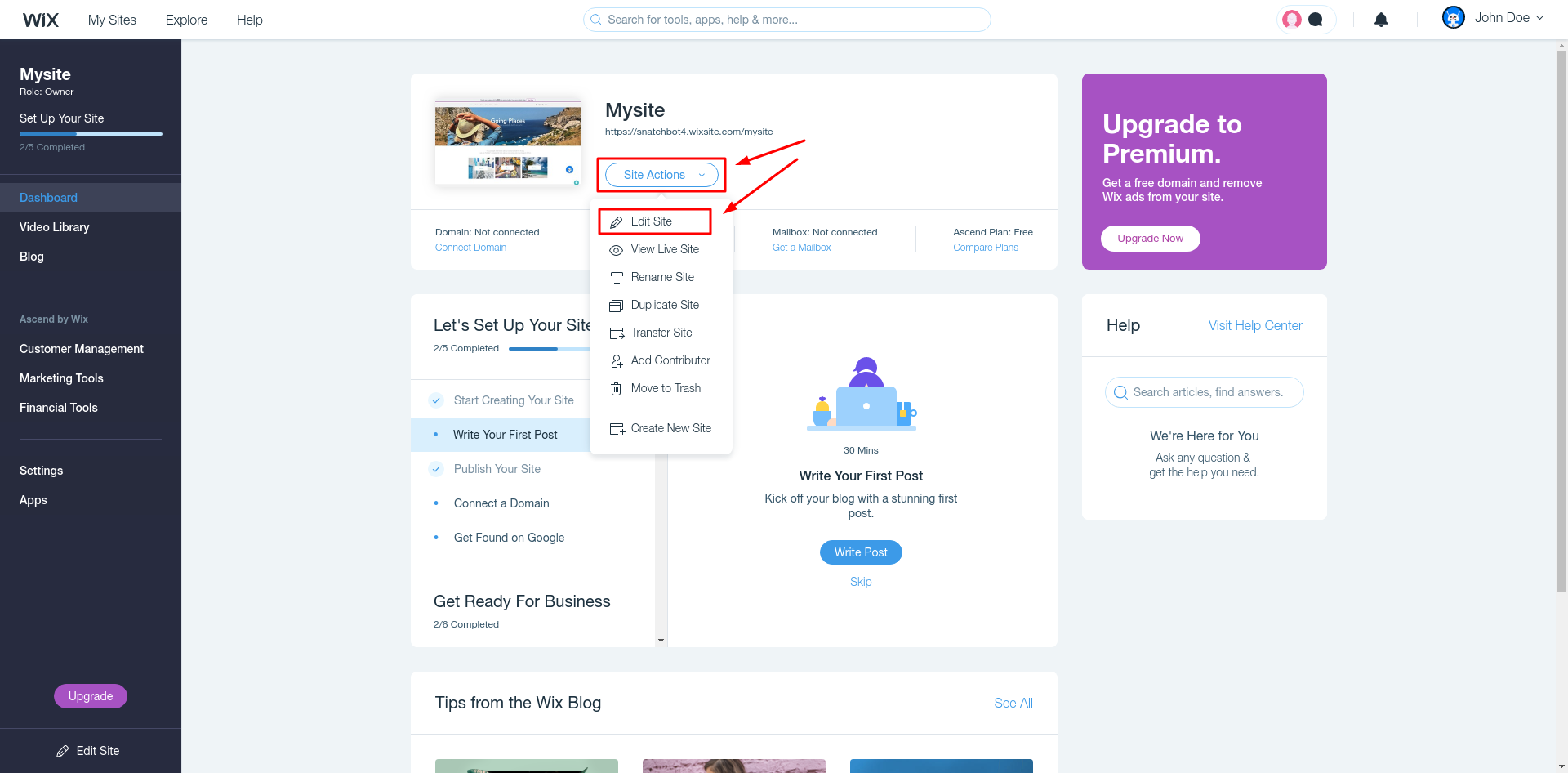Click the Skip link
The image size is (1568, 773).
tap(861, 582)
